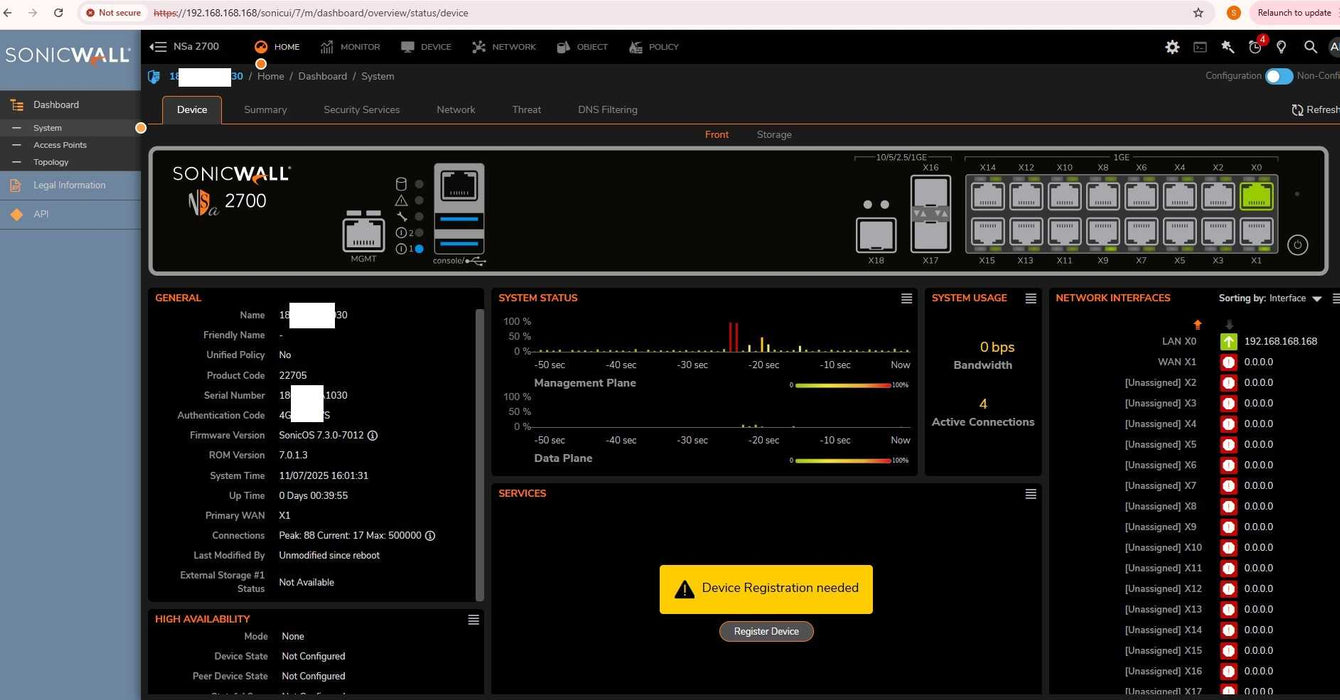The image size is (1340, 700).
Task: Toggle Configuration / Non-Config mode switch
Action: 1278,76
